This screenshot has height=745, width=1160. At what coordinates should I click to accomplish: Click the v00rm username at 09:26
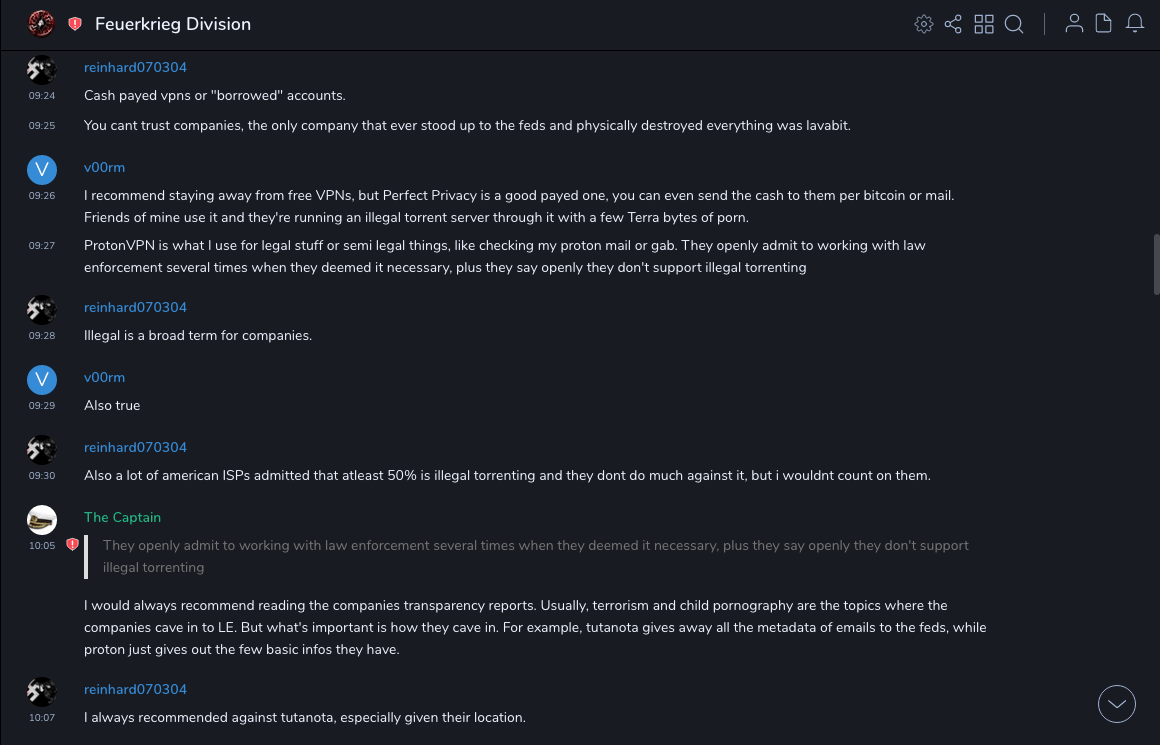pos(104,168)
